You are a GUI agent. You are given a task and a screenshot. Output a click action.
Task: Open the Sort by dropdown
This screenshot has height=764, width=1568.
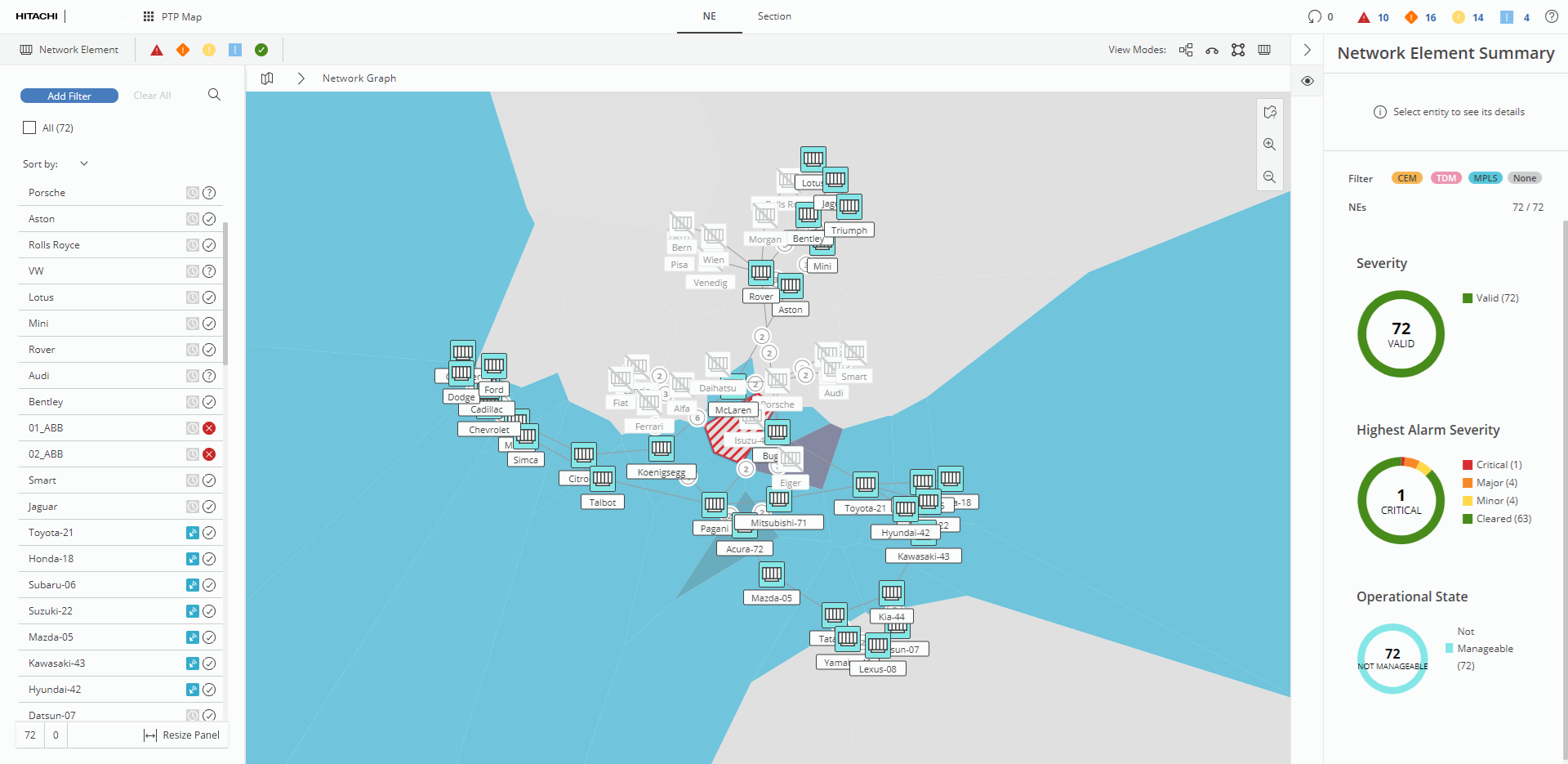83,163
